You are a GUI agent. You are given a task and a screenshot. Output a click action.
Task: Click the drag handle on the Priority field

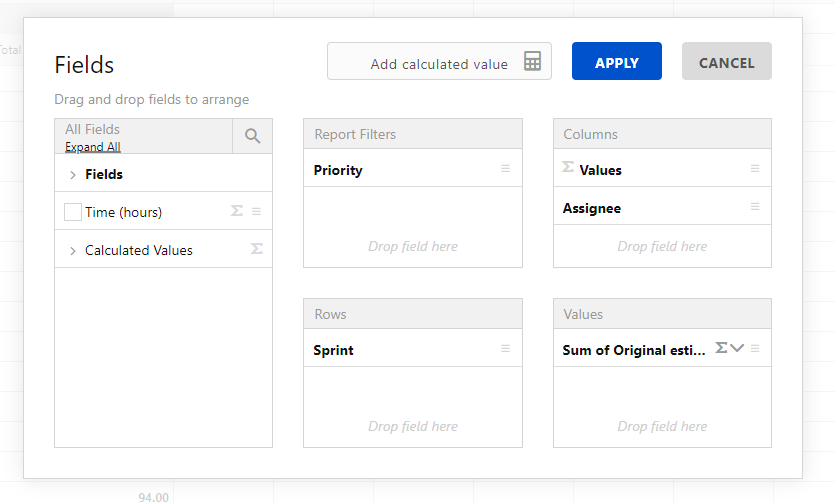(505, 169)
